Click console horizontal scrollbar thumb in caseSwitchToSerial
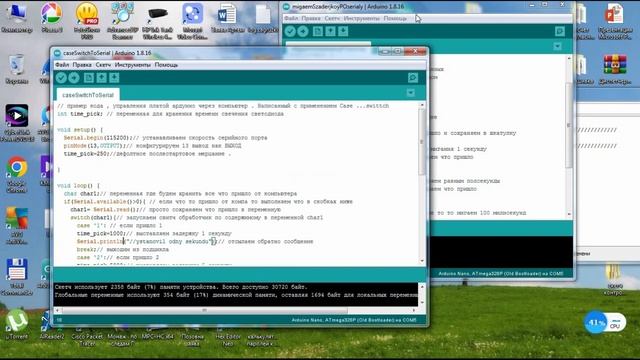Screen dimensions: 640x360 click(204, 311)
